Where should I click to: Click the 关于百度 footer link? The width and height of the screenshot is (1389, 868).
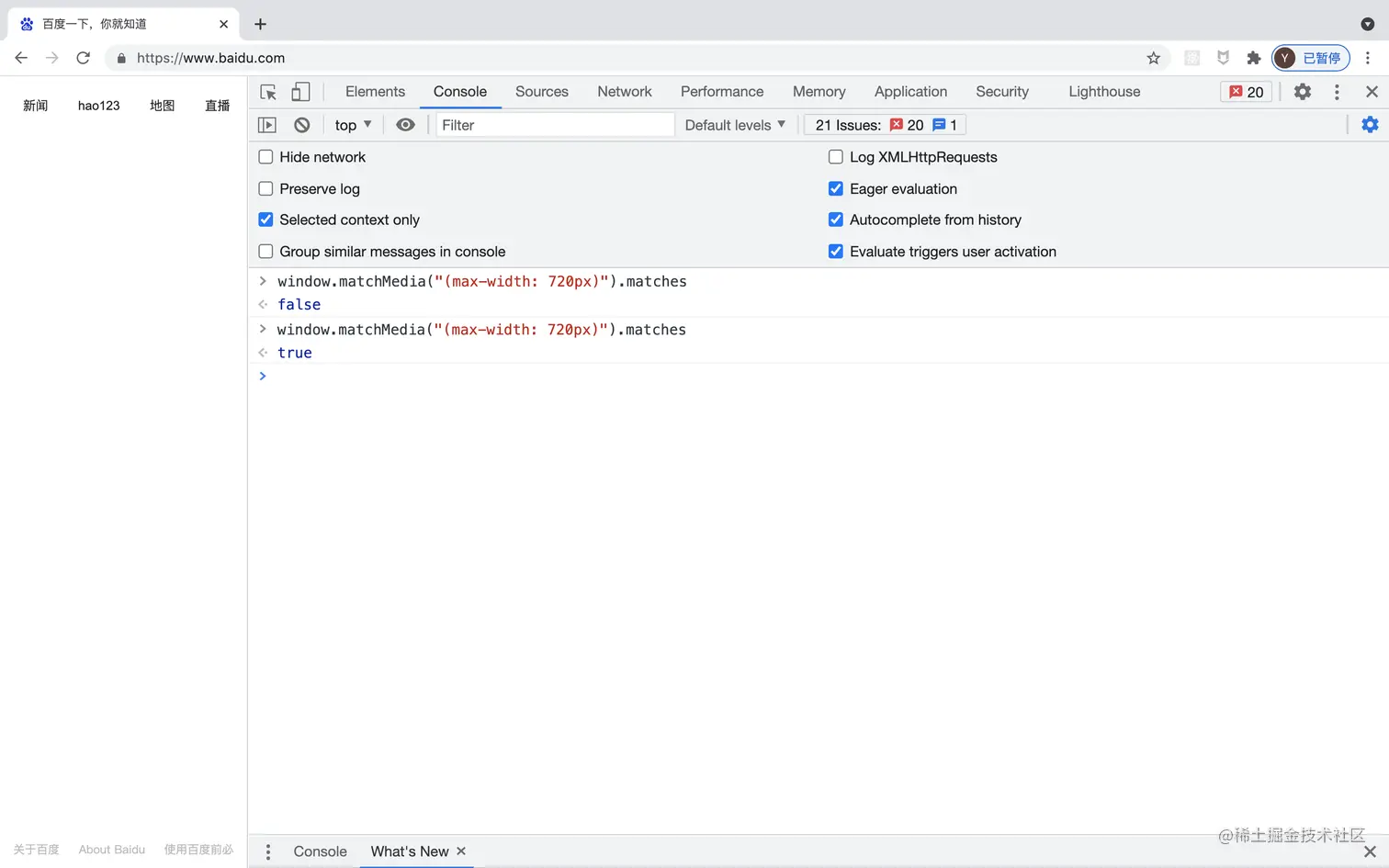click(37, 850)
